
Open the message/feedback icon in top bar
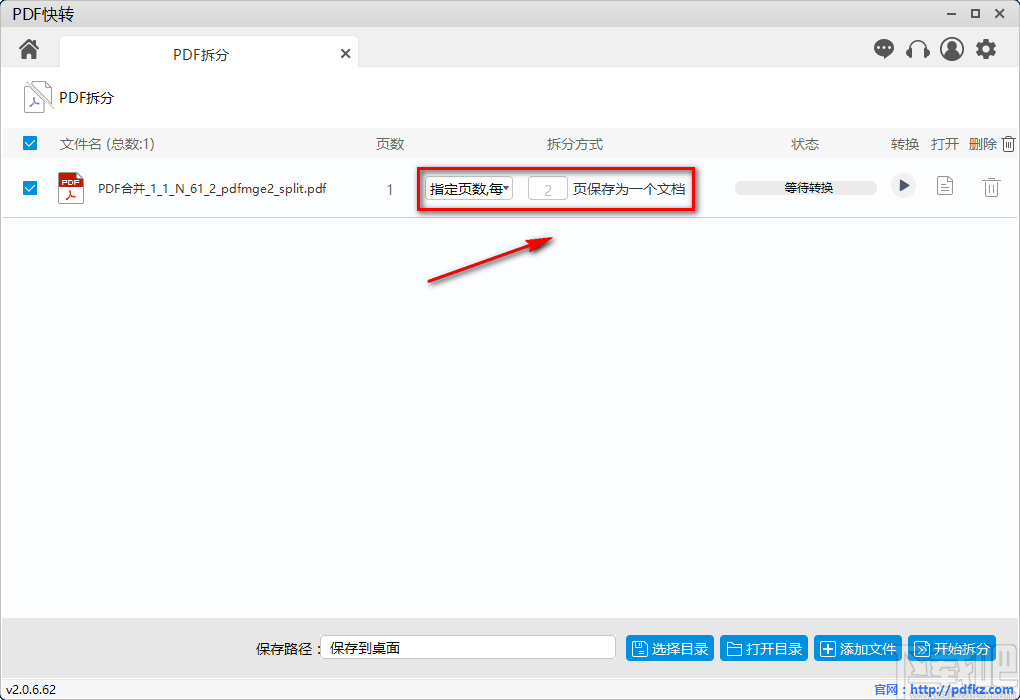[x=884, y=48]
